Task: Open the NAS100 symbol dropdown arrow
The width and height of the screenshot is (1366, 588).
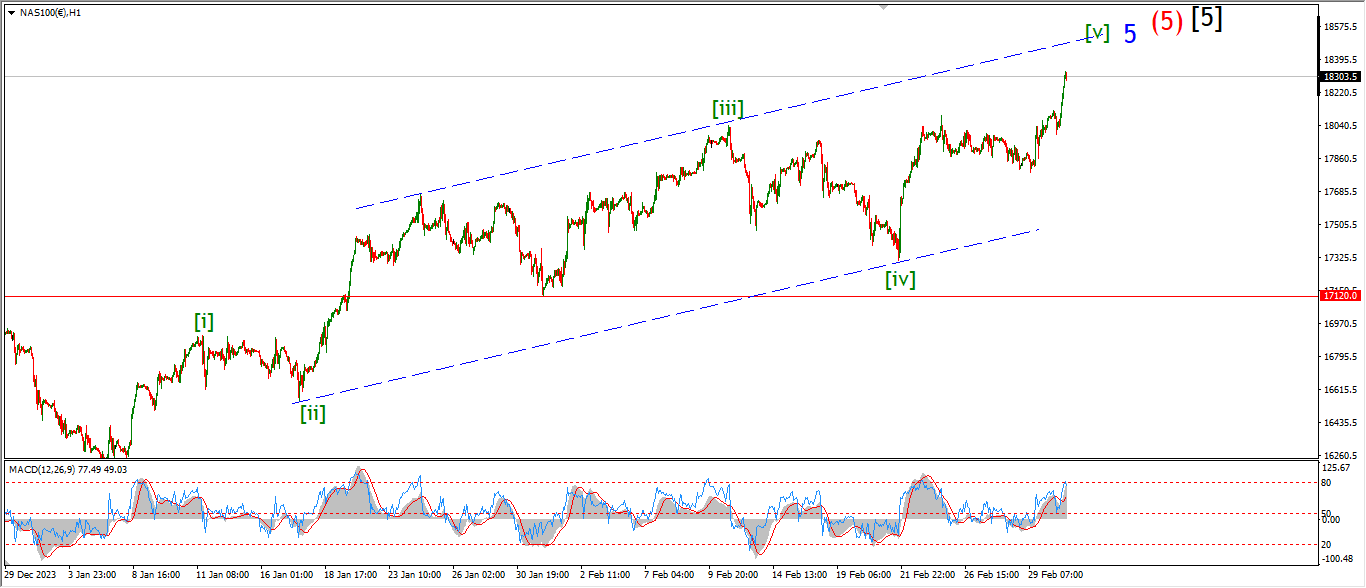Action: click(x=11, y=13)
